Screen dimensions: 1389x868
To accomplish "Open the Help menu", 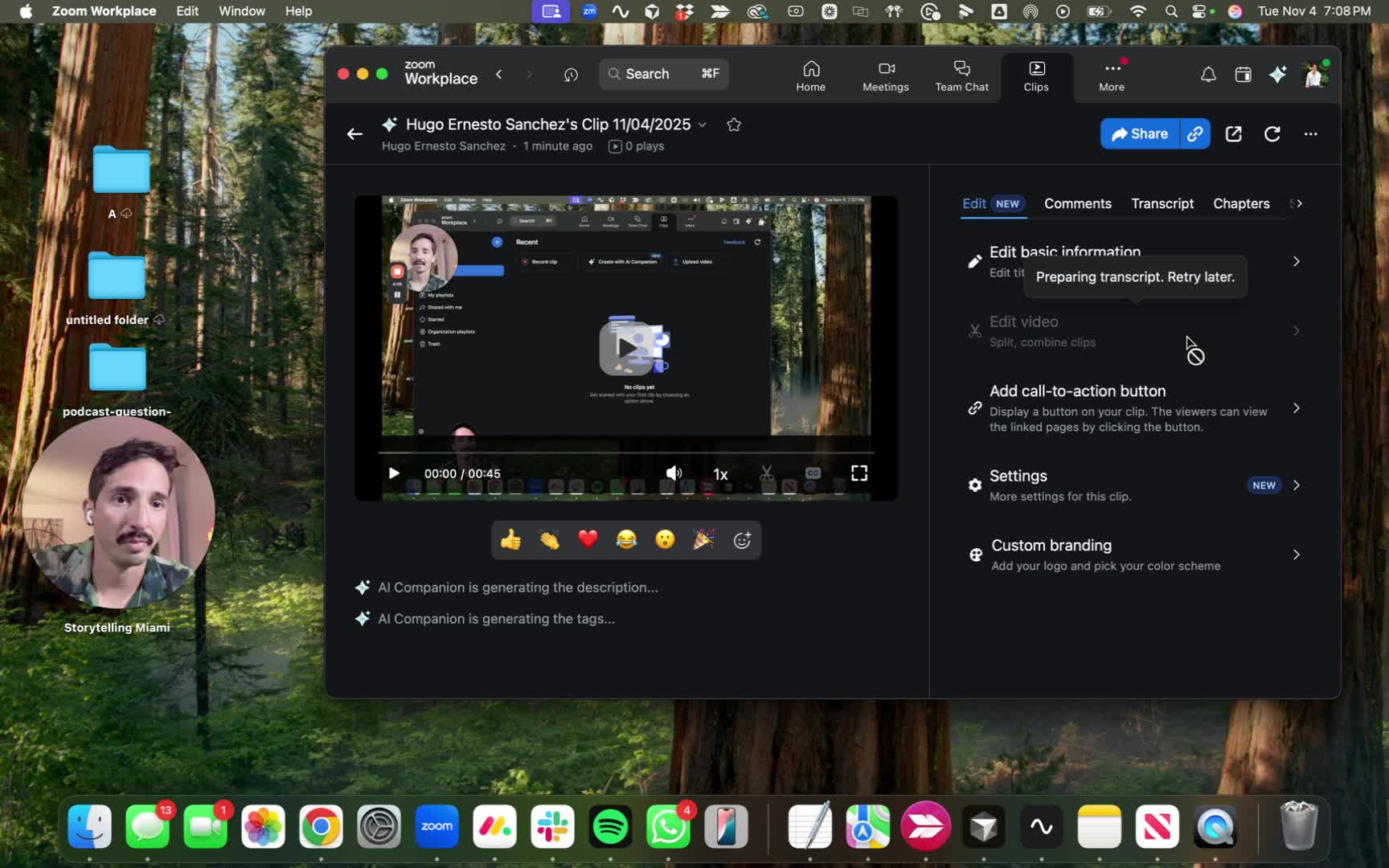I will 298,11.
